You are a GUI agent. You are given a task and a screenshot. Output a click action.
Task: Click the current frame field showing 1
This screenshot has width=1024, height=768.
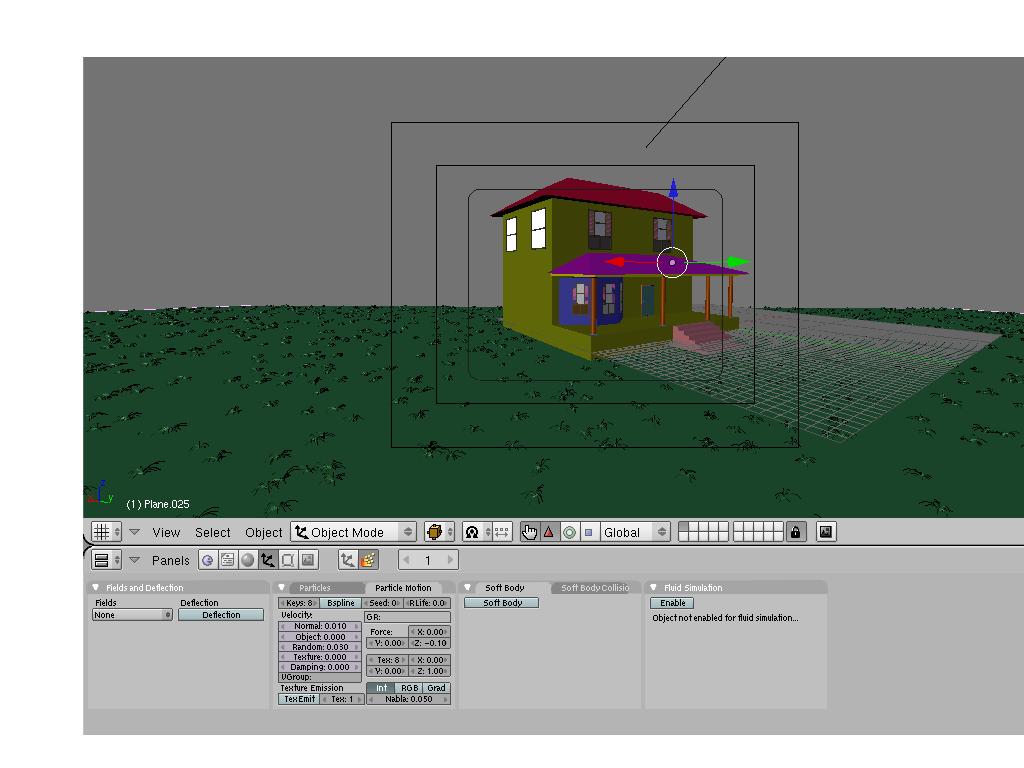428,560
